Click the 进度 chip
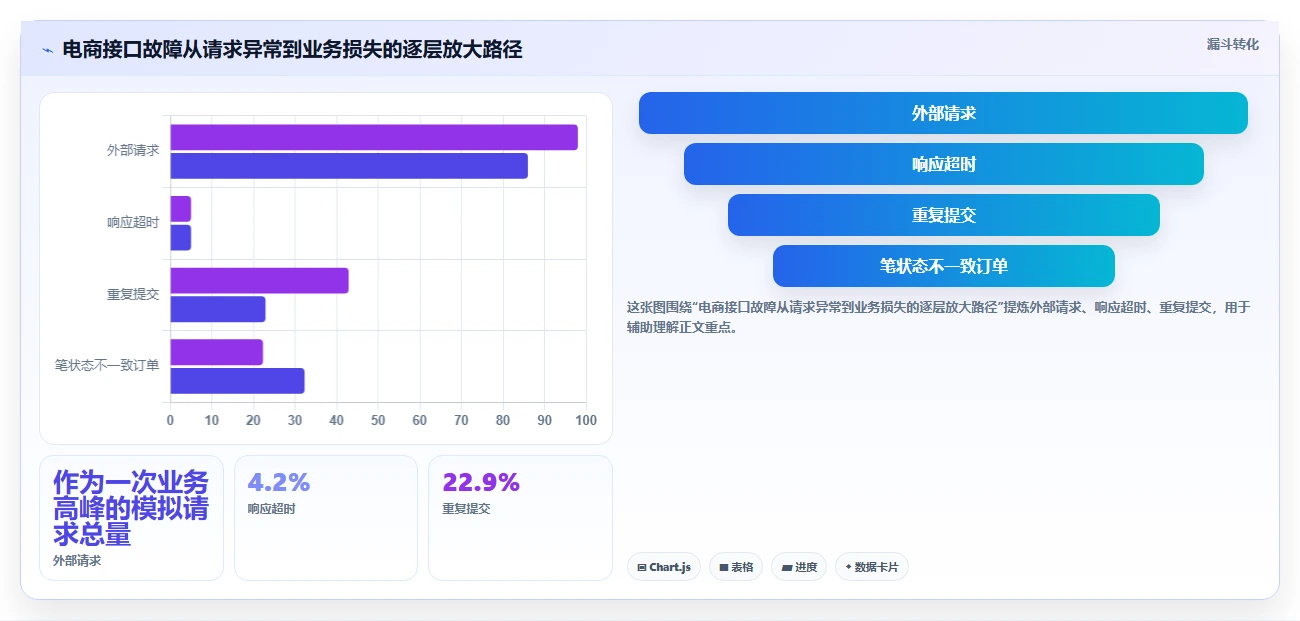The image size is (1300, 621). [799, 567]
